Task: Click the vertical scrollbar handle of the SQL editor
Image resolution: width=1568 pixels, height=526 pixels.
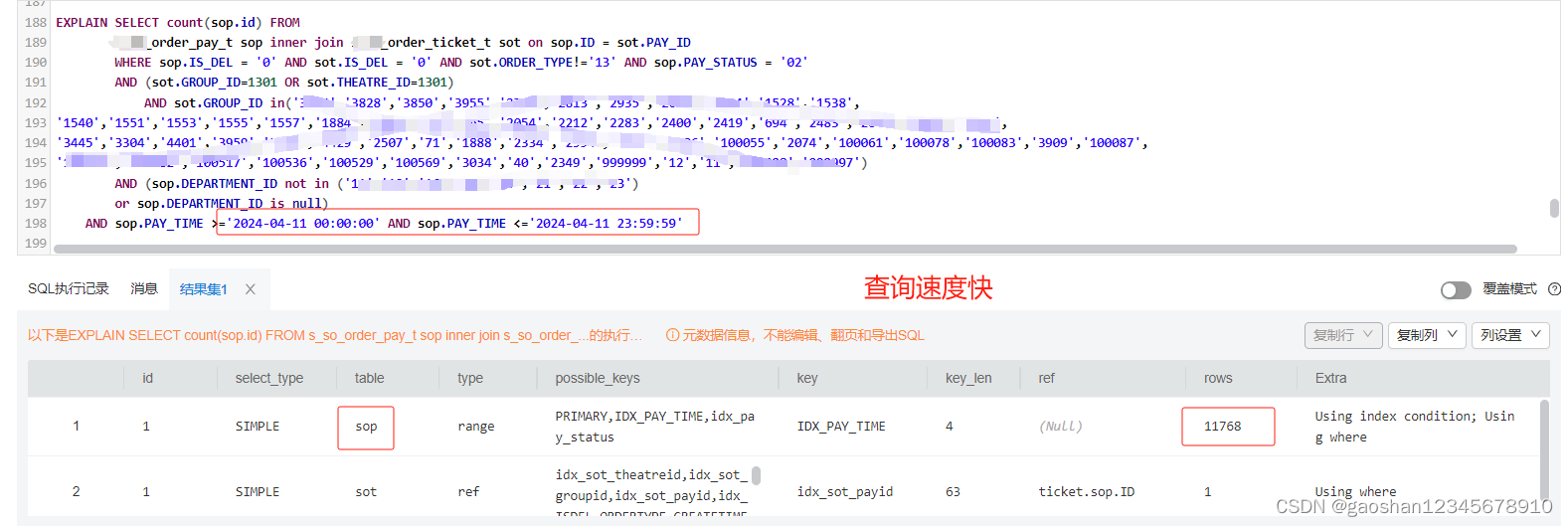Action: 1554,208
